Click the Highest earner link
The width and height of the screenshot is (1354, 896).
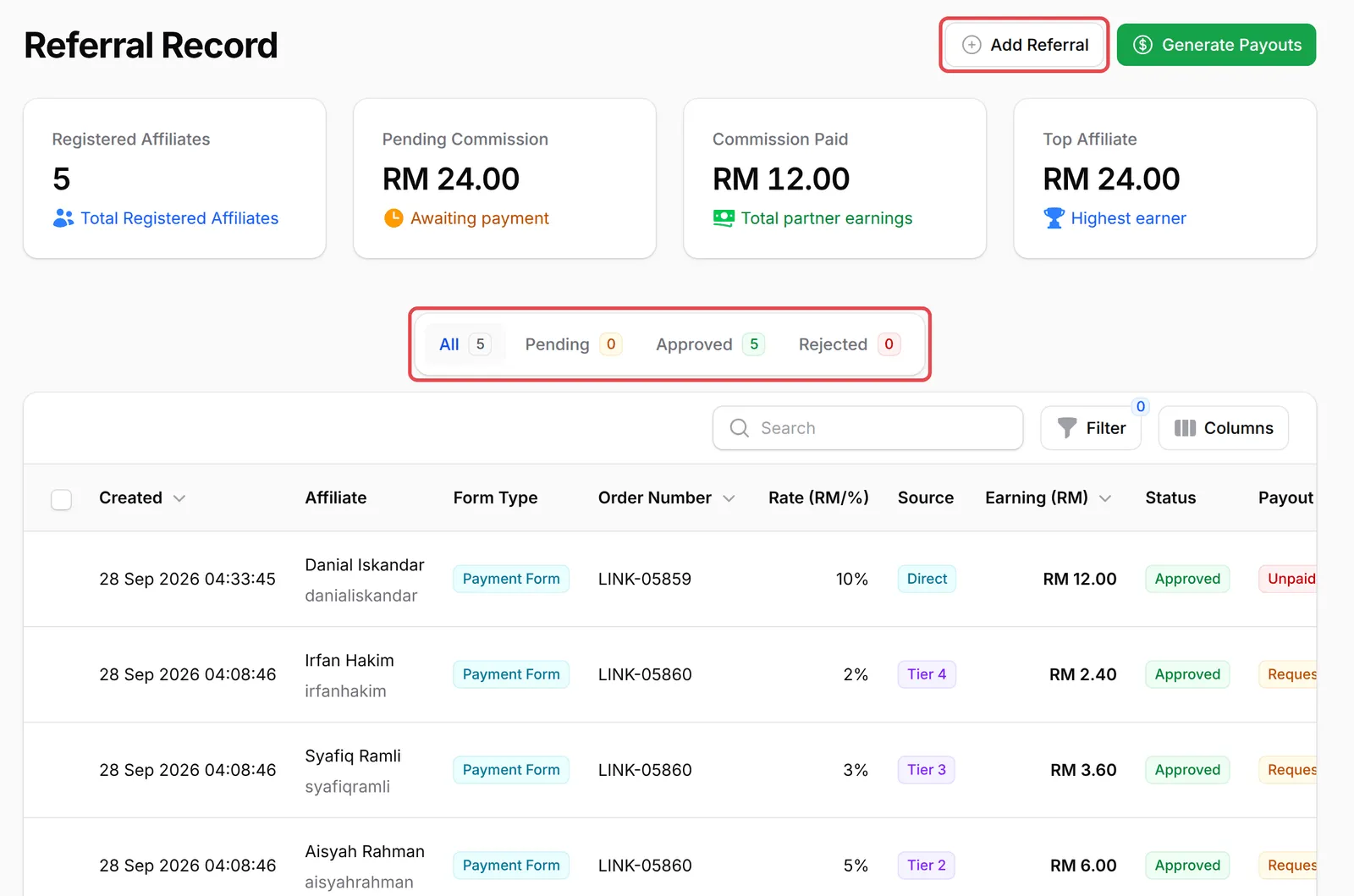click(1128, 218)
